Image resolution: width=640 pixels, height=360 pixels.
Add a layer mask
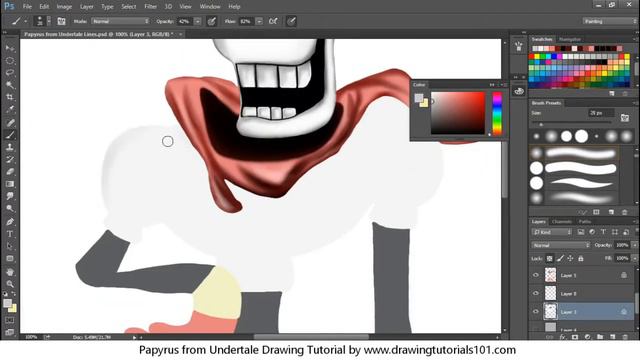[x=575, y=337]
